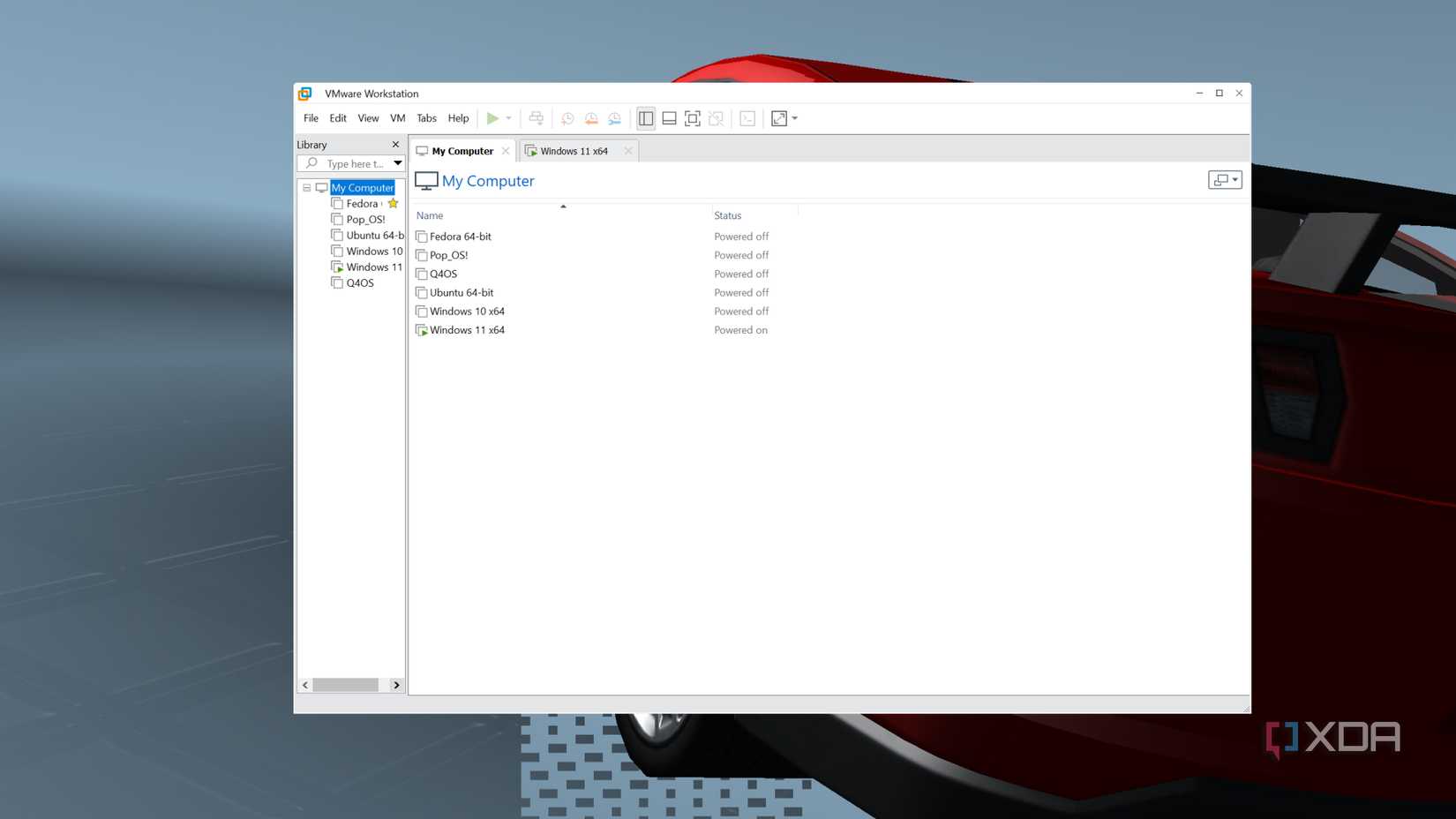Toggle the Library panel visibility icon
This screenshot has height=819, width=1456.
[x=645, y=117]
